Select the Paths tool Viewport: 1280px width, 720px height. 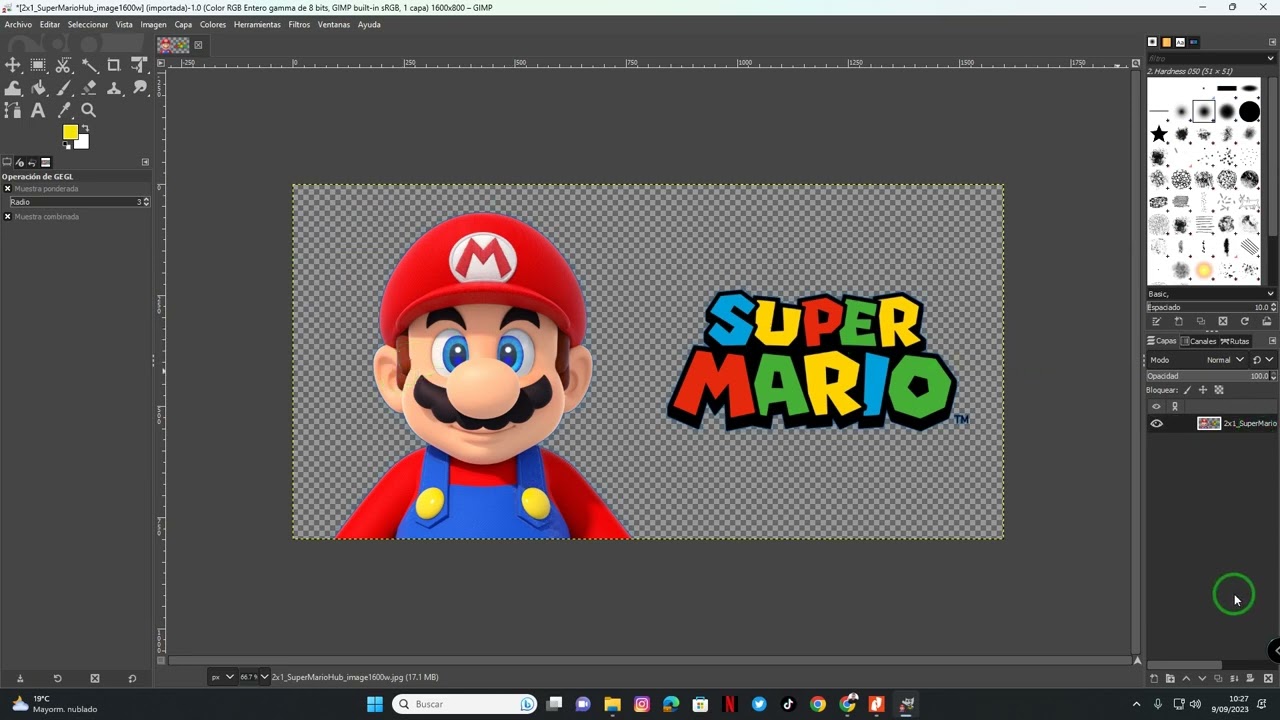click(13, 111)
